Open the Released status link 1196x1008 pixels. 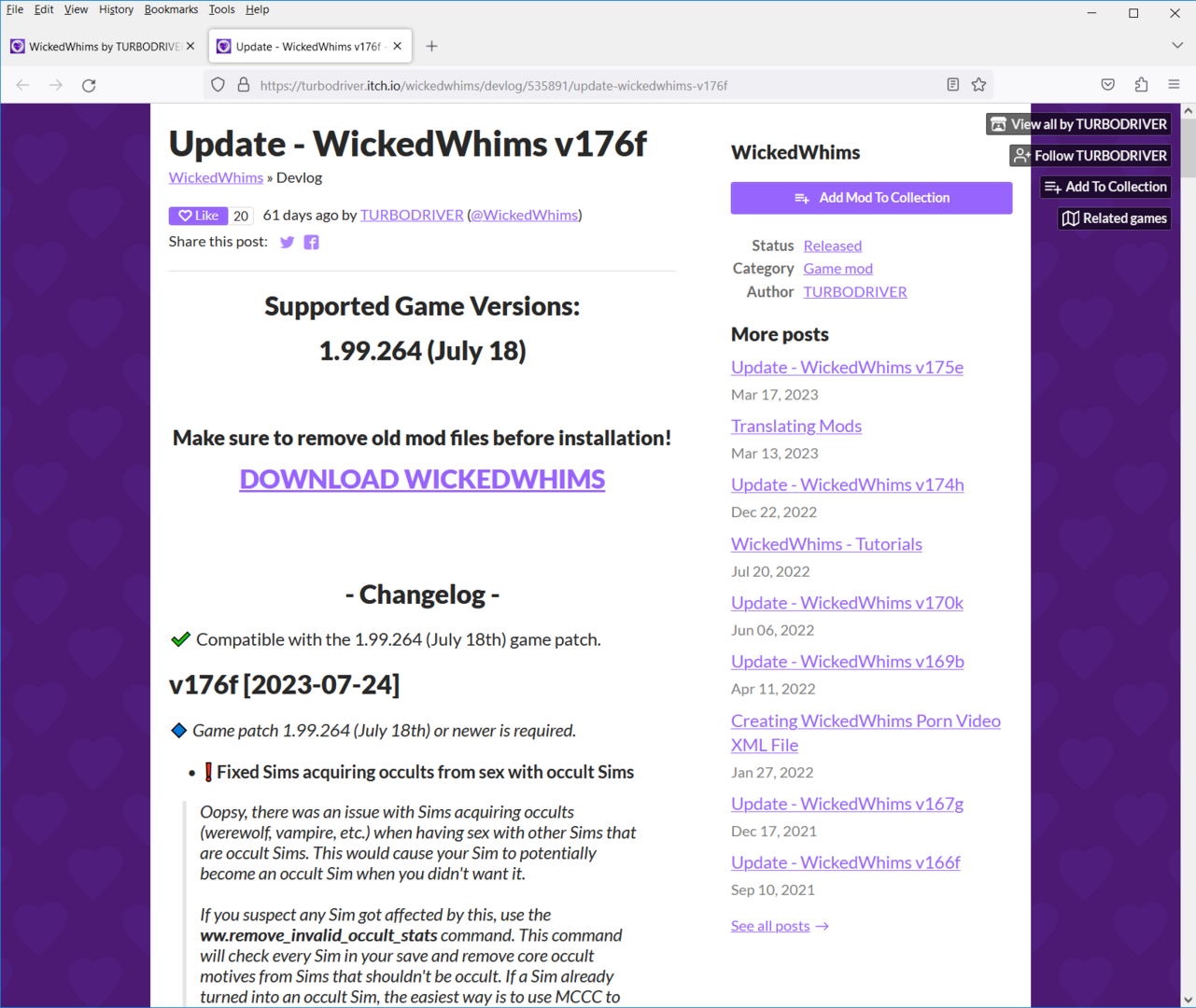pyautogui.click(x=833, y=245)
